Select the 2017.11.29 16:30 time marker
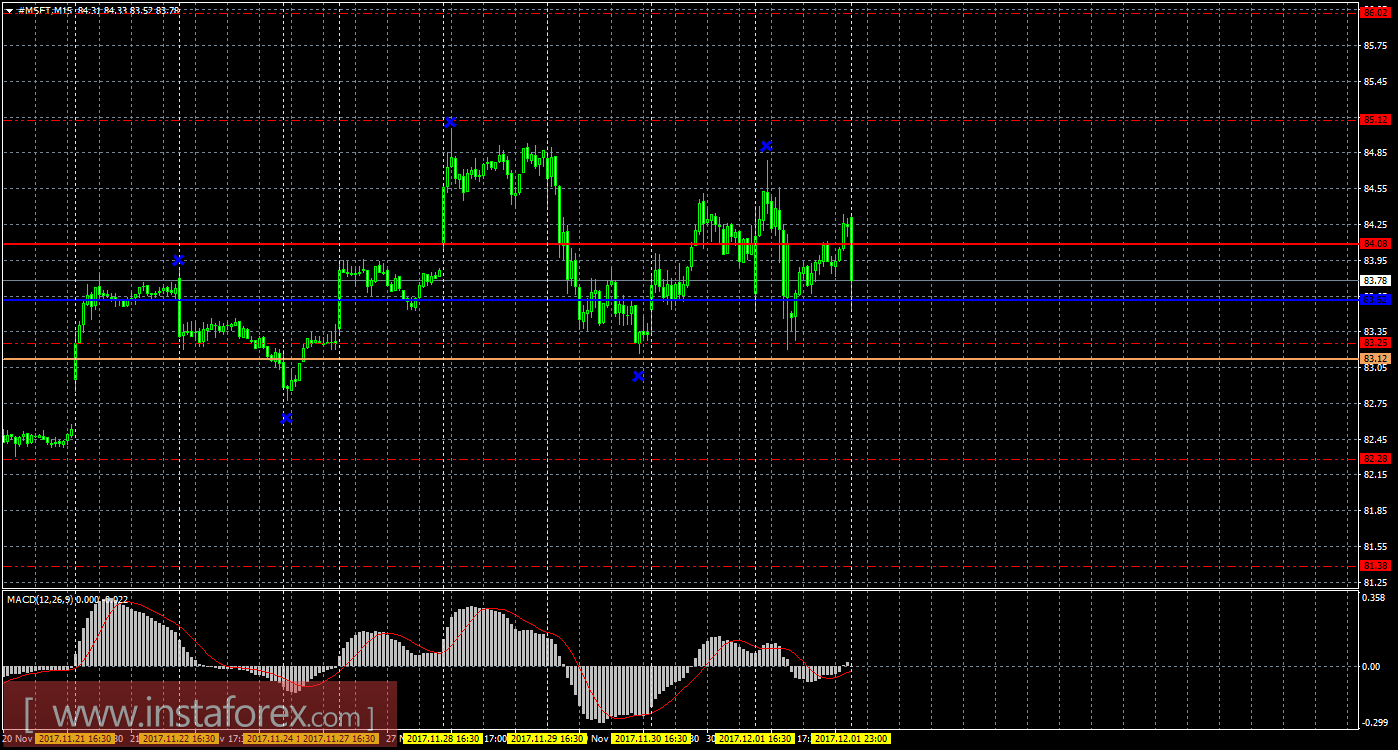 547,739
